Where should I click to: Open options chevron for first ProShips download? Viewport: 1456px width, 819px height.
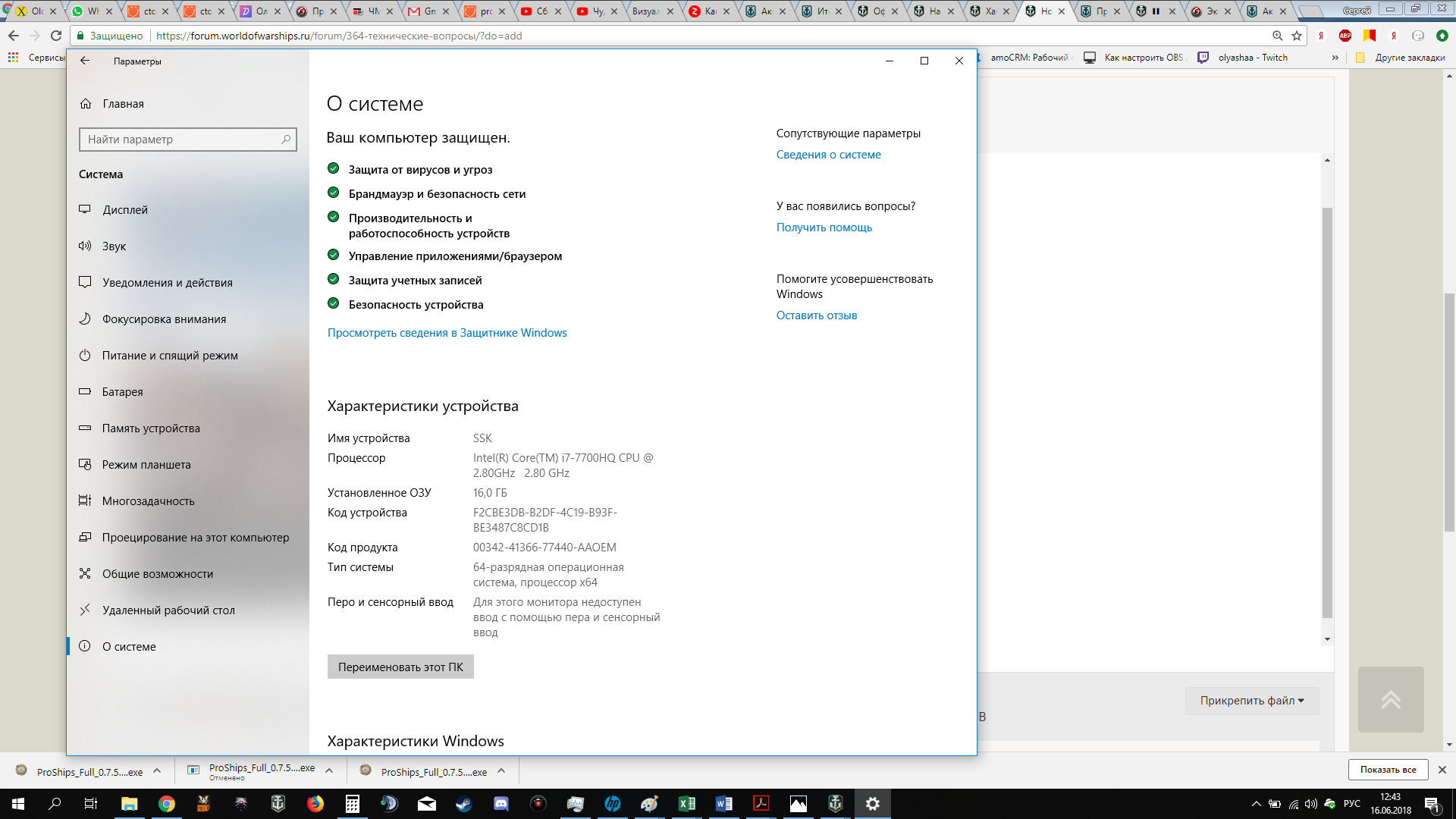click(157, 771)
